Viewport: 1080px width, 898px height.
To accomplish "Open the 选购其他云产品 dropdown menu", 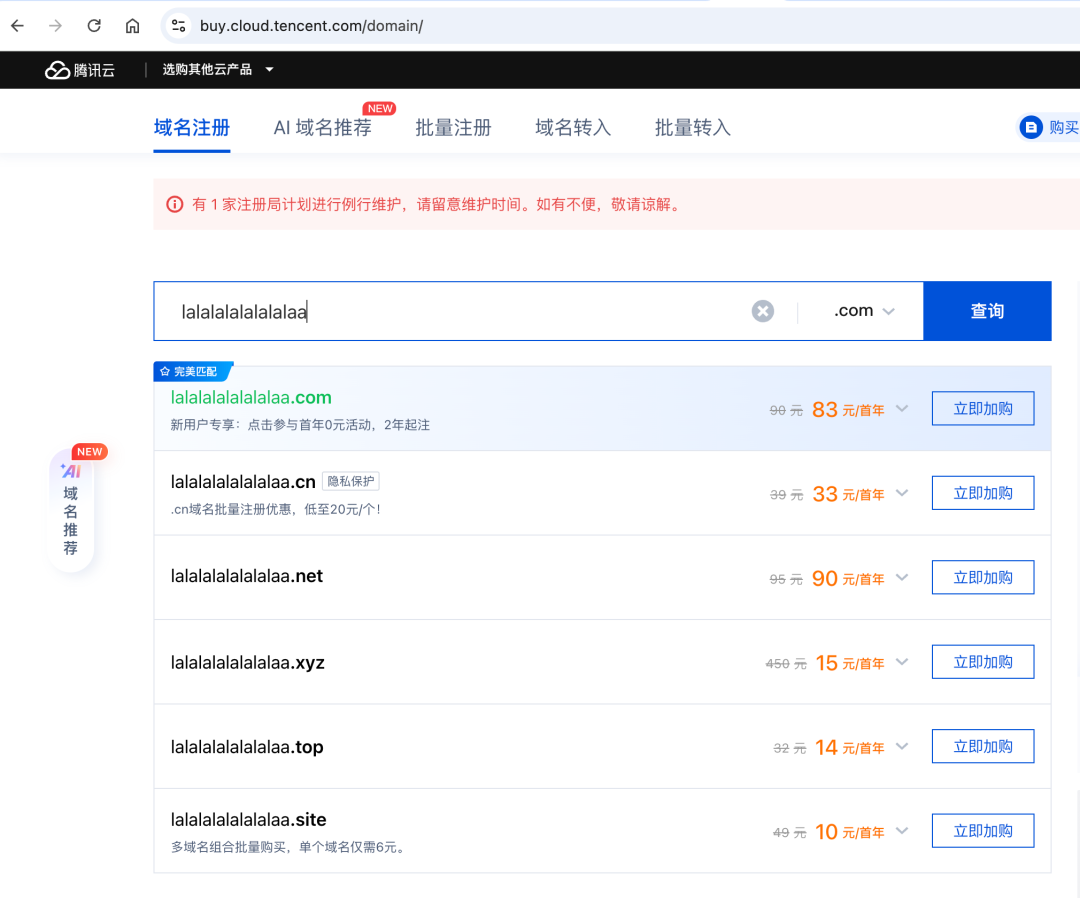I will (x=218, y=70).
